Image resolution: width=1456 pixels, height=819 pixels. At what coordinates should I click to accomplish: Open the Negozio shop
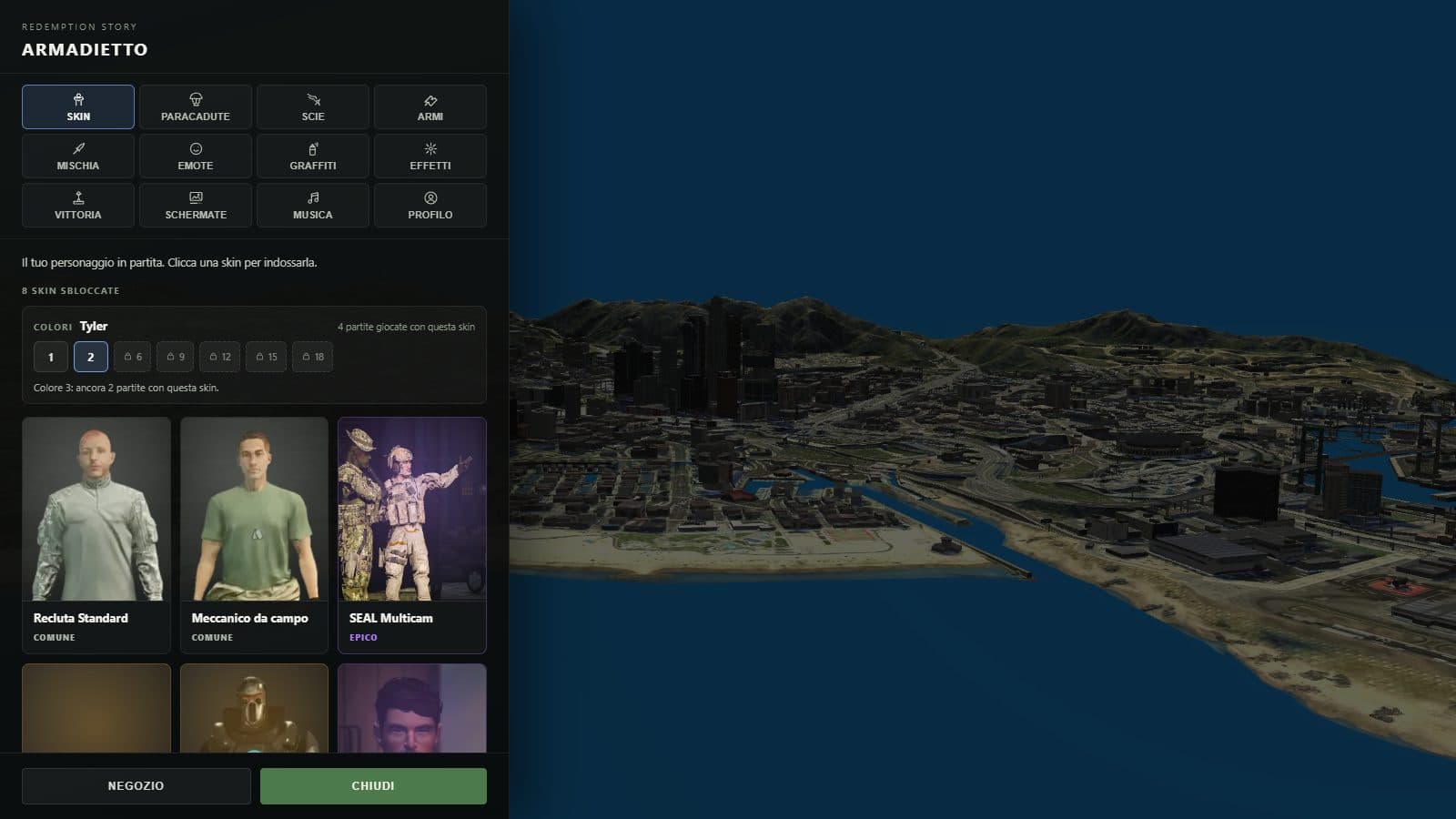coord(136,786)
